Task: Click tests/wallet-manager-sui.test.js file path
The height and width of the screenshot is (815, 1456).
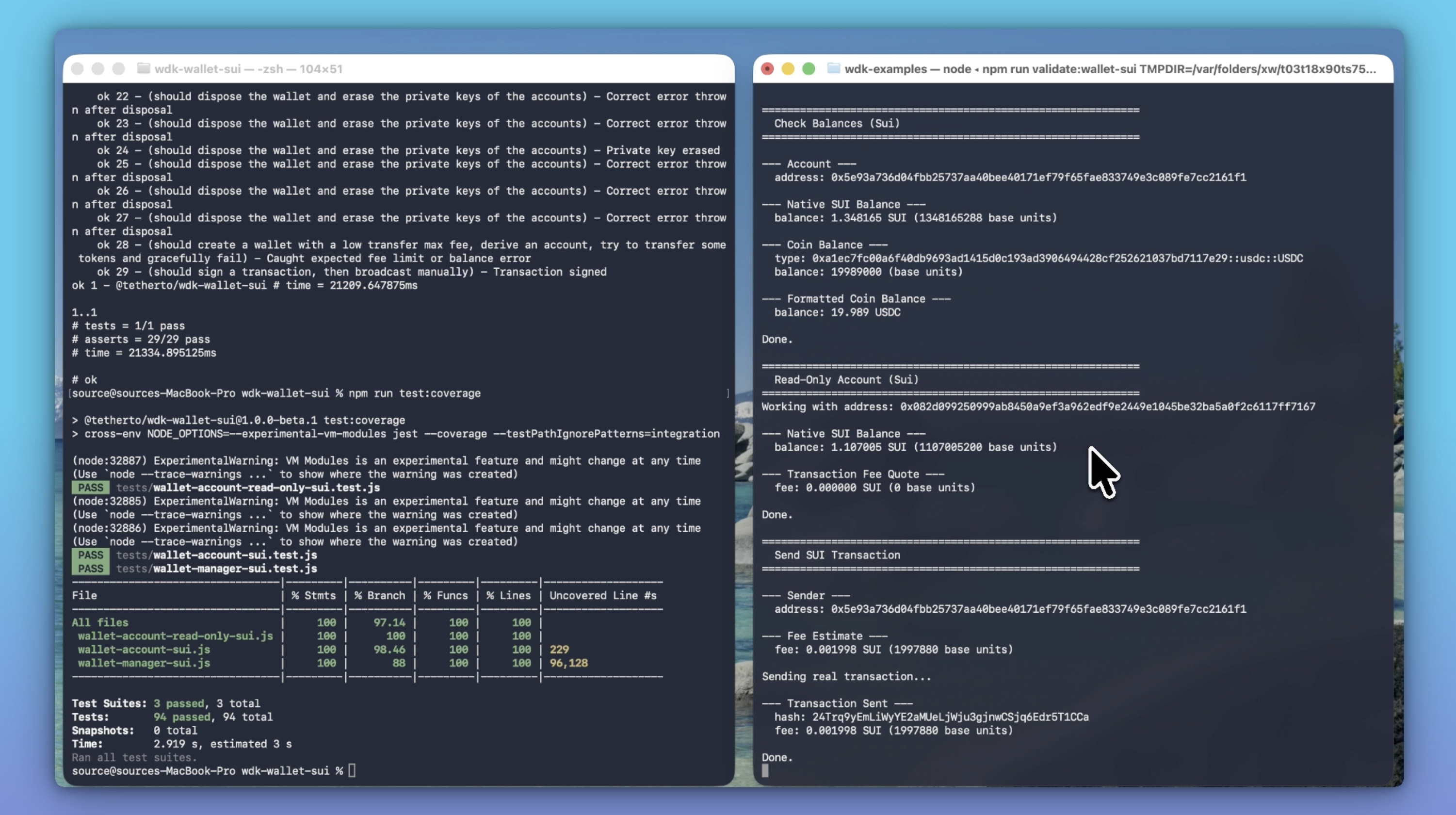Action: [x=216, y=569]
